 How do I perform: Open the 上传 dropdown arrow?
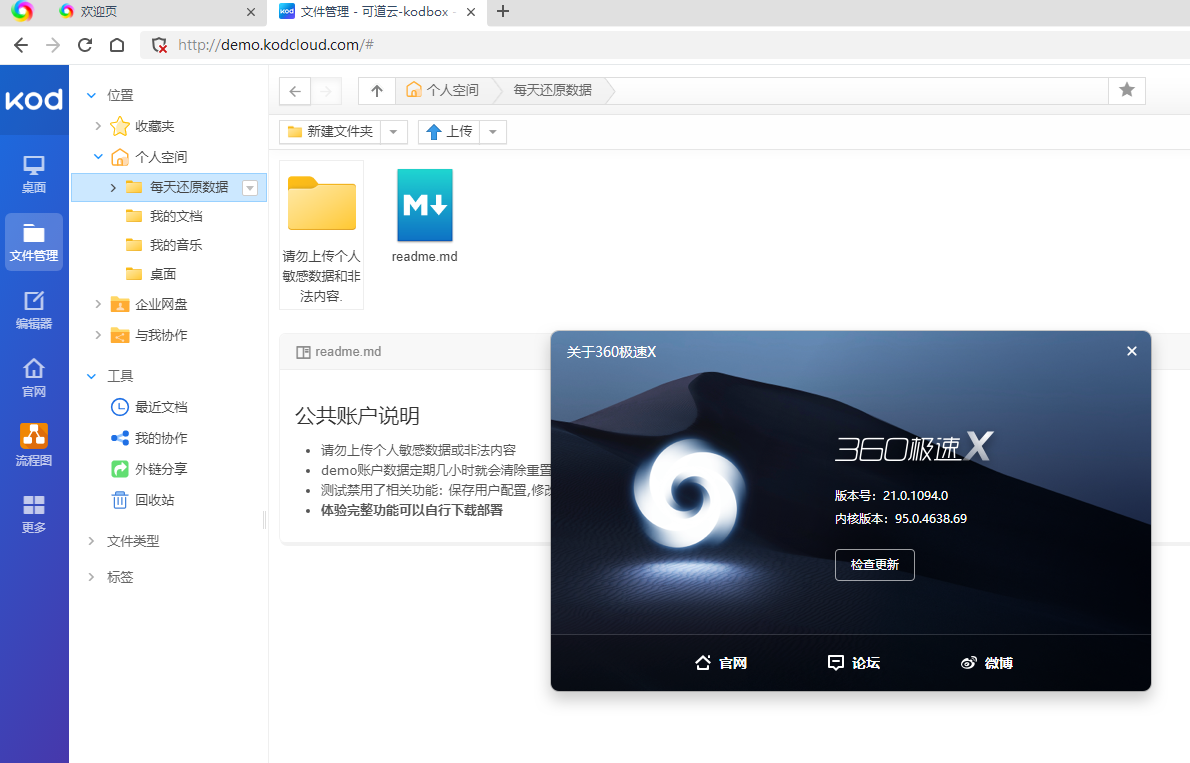(x=493, y=132)
